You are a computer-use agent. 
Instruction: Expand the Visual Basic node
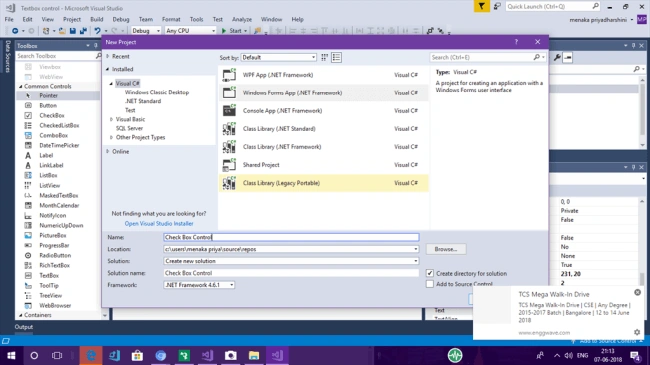[x=111, y=119]
